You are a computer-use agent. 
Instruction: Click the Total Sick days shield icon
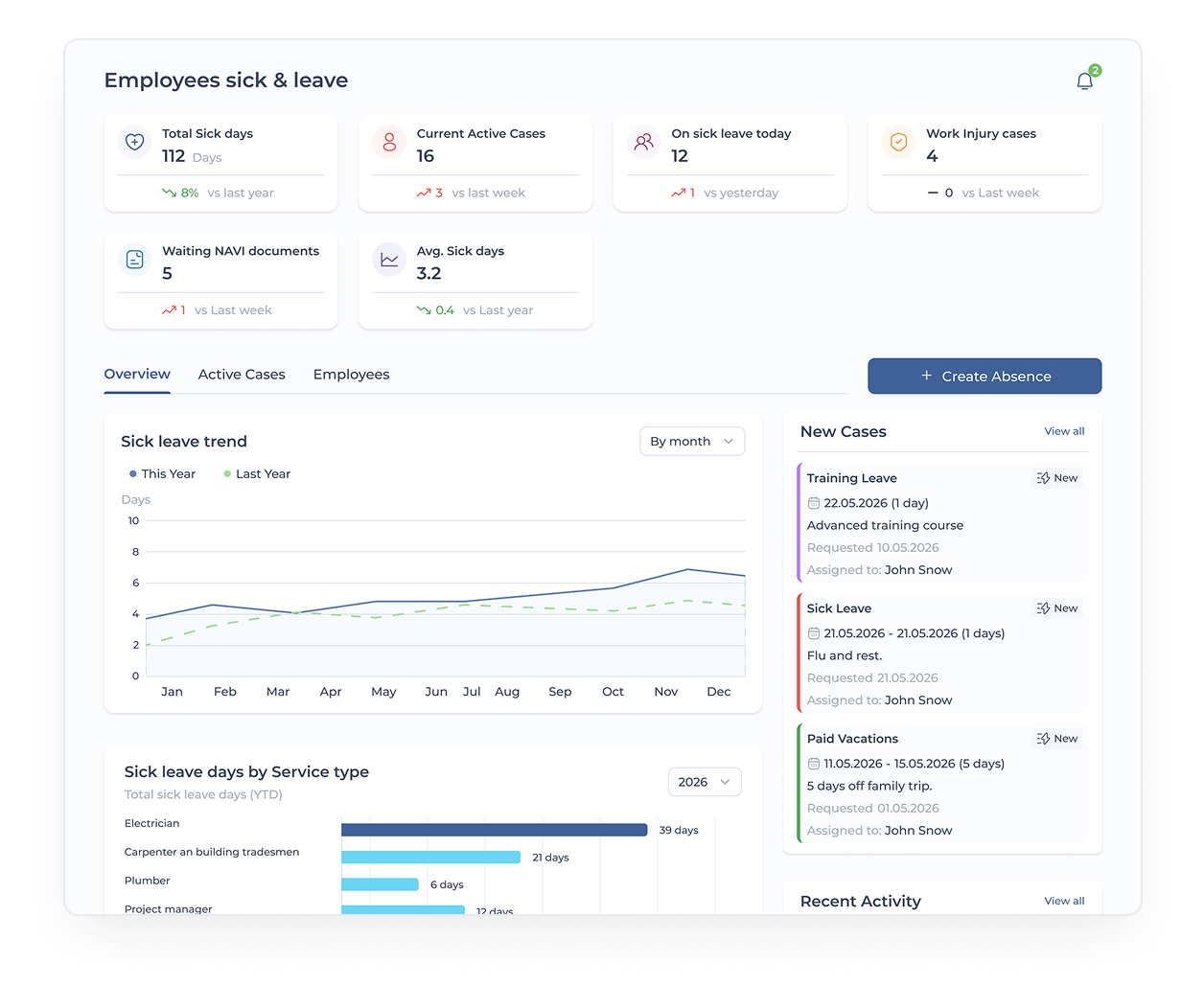pyautogui.click(x=135, y=142)
